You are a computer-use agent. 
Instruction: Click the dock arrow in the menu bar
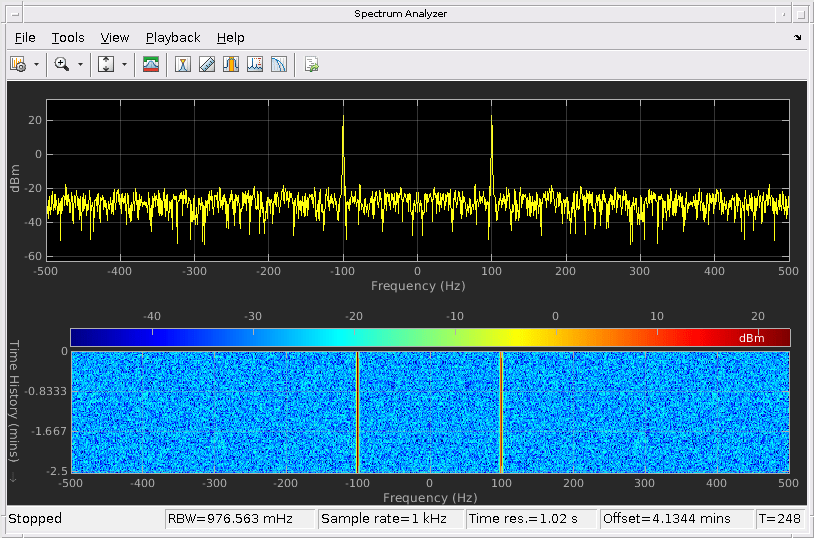[x=797, y=37]
